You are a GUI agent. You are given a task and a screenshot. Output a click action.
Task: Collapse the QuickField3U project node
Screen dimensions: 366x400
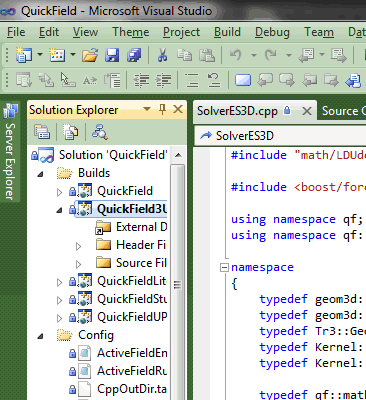59,210
